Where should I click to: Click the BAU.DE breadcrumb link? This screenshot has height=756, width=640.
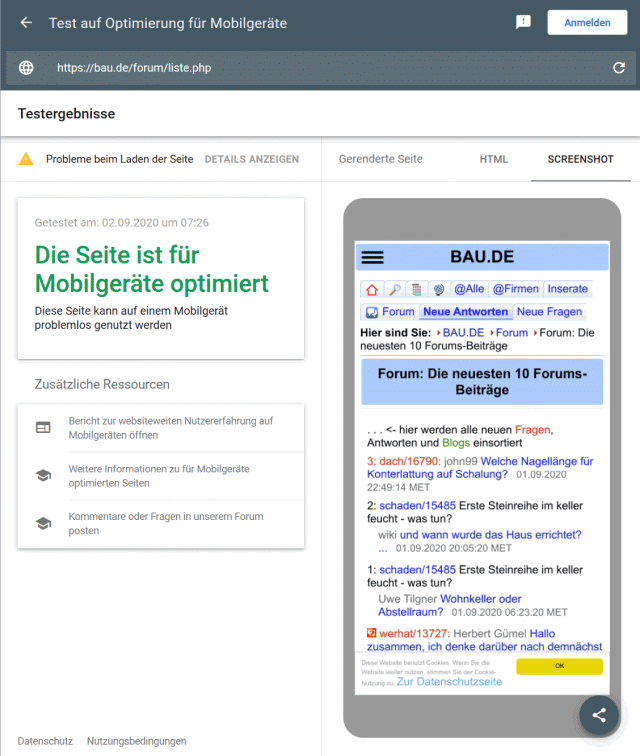point(463,333)
